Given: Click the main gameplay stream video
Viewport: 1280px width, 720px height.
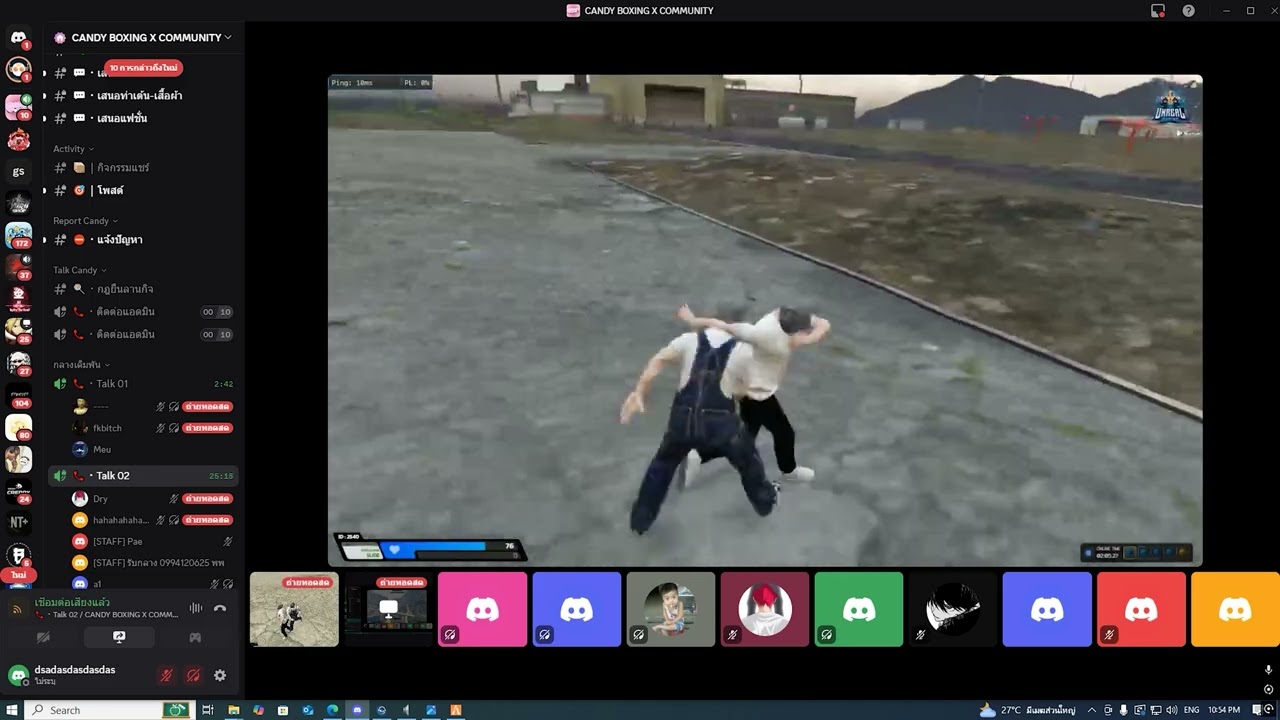Looking at the screenshot, I should click(x=765, y=320).
